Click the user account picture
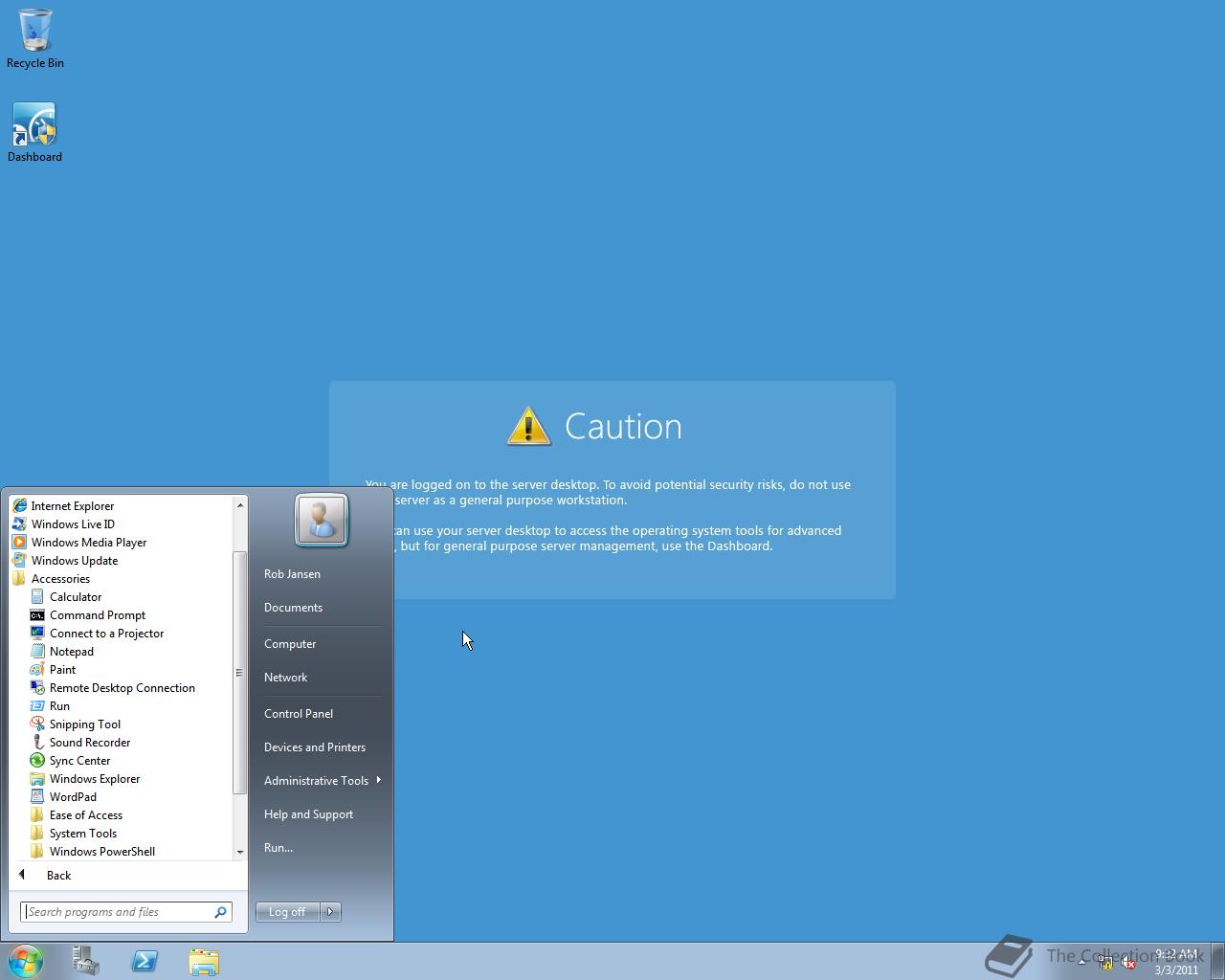Viewport: 1225px width, 980px height. [x=322, y=520]
